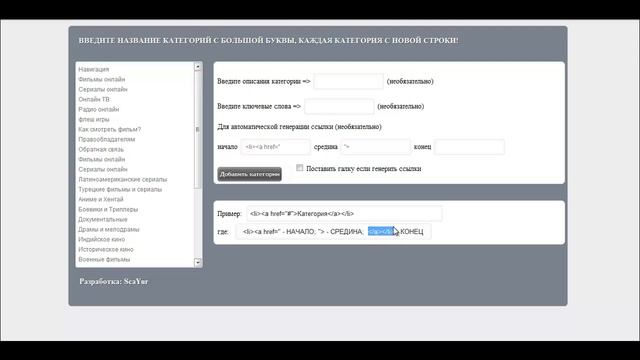
Task: Select the 'Навигация' line in the list
Action: point(94,69)
